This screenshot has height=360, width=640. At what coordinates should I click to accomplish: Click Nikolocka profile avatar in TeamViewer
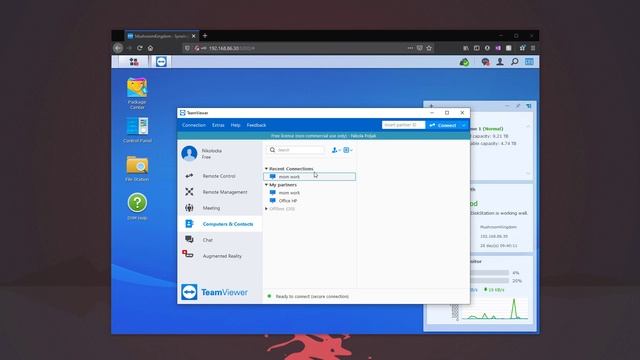pyautogui.click(x=189, y=153)
